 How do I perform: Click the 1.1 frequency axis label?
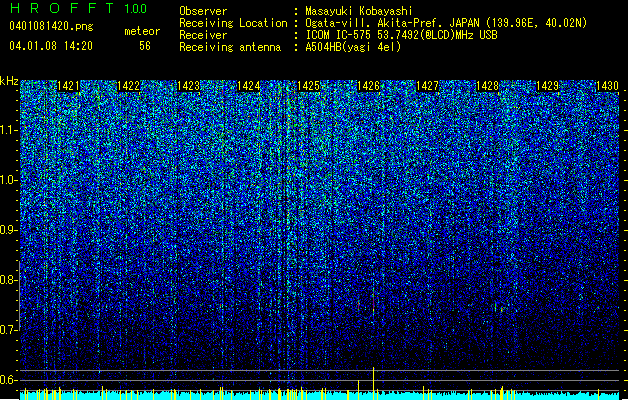click(8, 130)
